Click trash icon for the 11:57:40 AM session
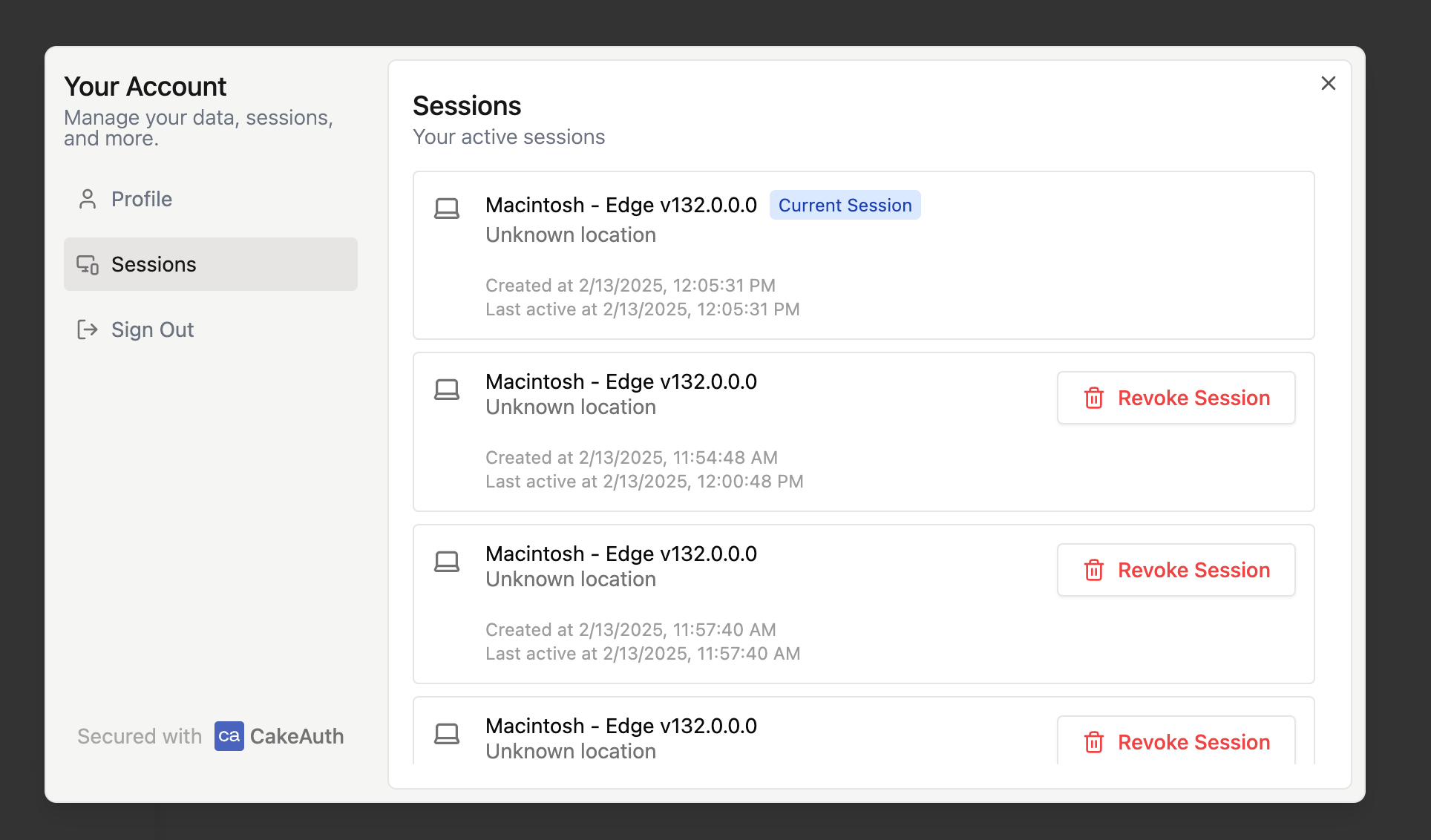The width and height of the screenshot is (1431, 840). [x=1094, y=570]
